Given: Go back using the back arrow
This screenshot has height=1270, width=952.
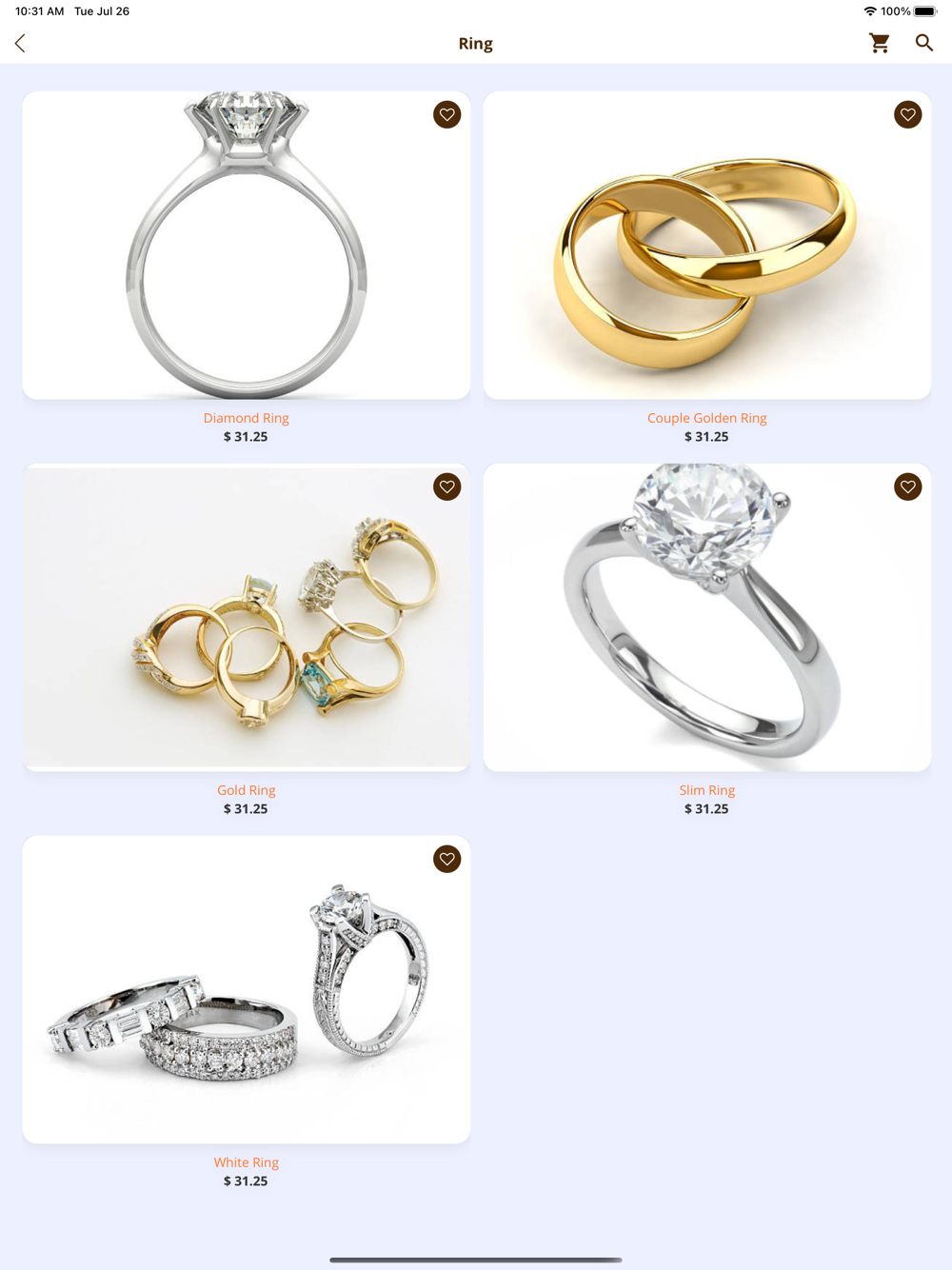Looking at the screenshot, I should (x=20, y=43).
